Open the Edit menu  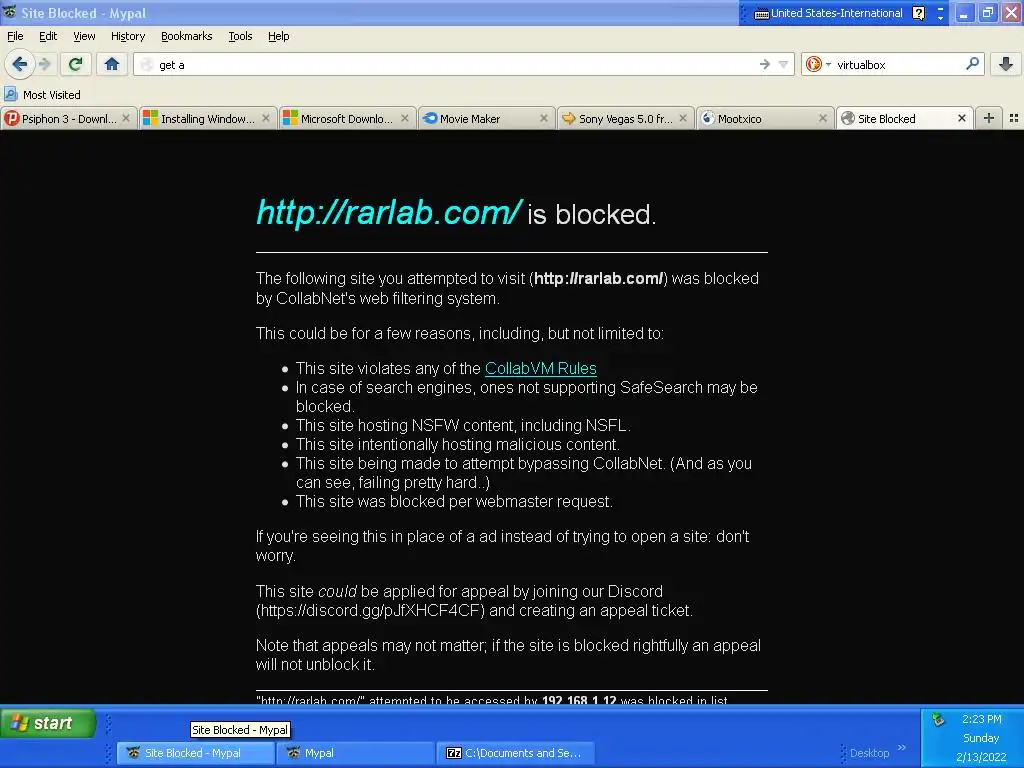pos(48,36)
